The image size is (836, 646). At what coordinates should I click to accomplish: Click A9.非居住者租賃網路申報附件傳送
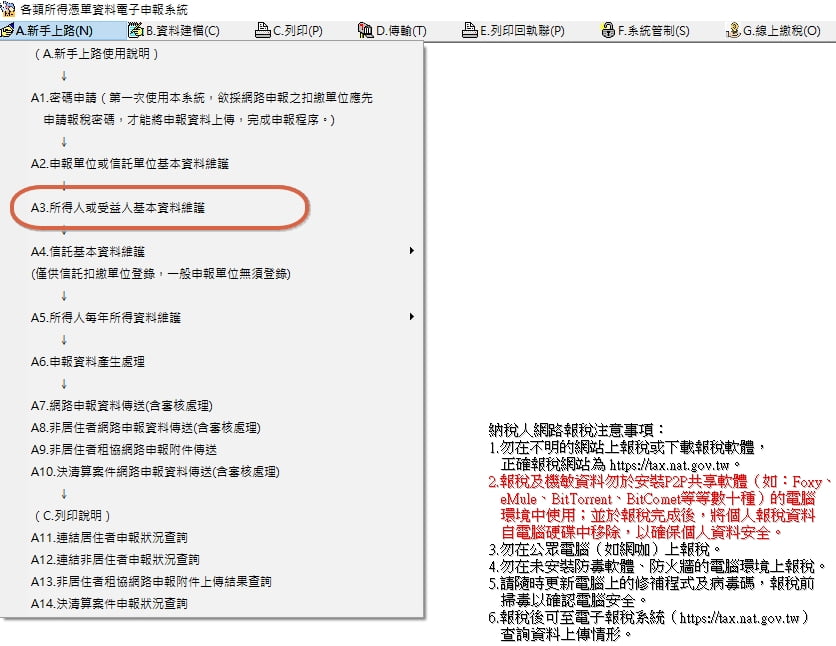[x=123, y=449]
